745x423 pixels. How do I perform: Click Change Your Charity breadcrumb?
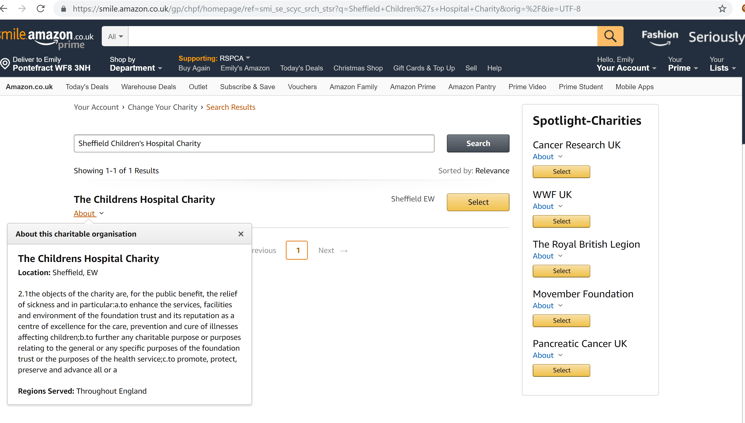[162, 107]
